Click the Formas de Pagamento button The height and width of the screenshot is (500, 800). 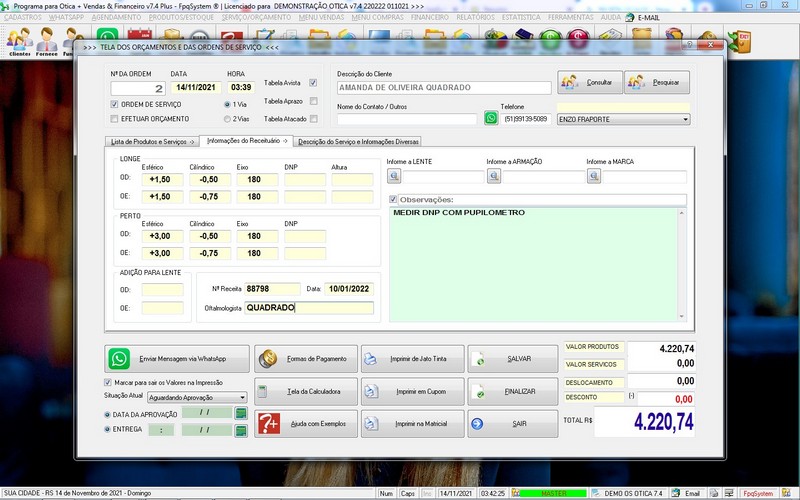click(304, 358)
